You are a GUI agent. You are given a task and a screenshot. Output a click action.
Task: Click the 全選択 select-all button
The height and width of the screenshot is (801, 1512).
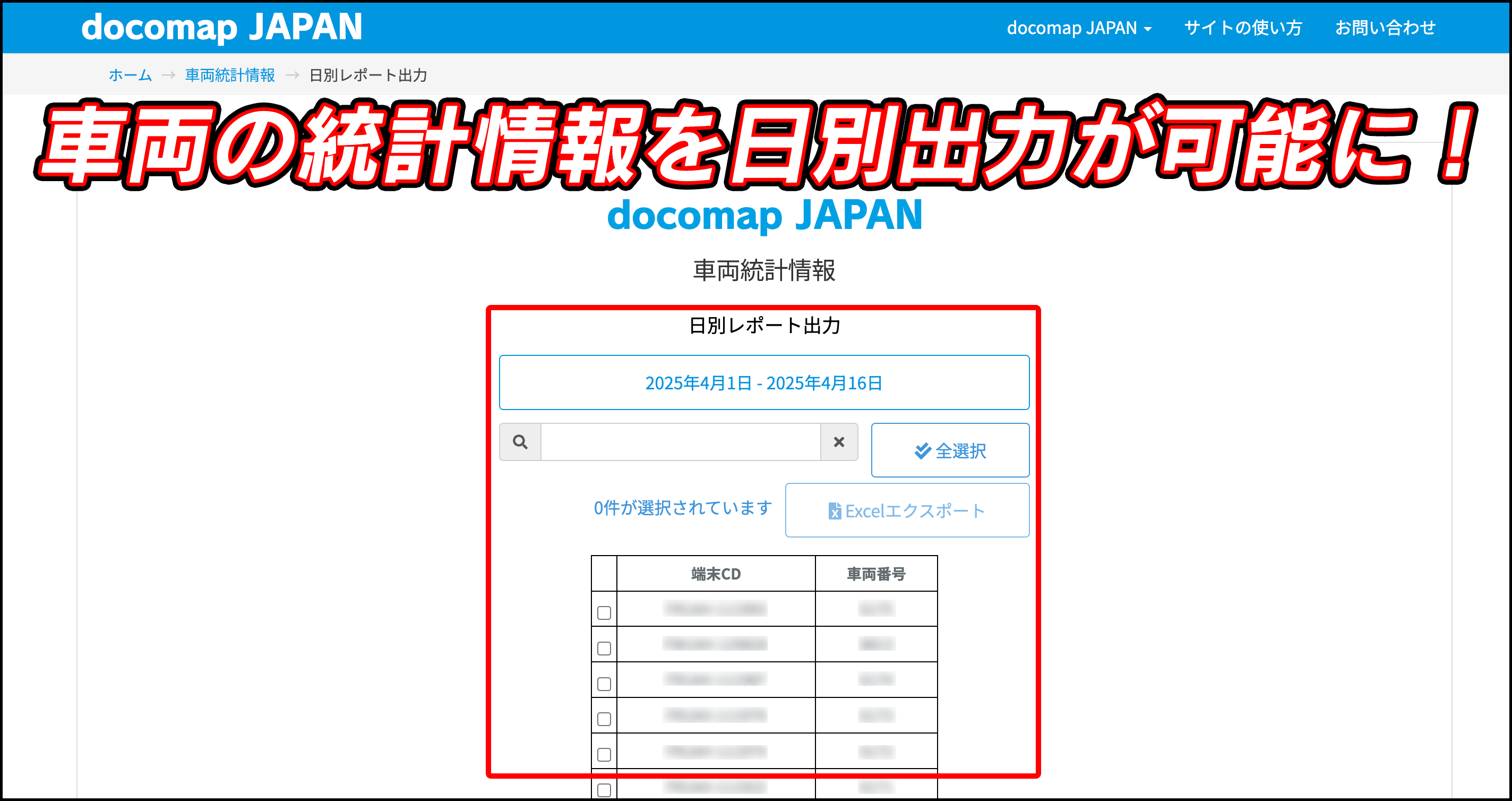pos(950,450)
